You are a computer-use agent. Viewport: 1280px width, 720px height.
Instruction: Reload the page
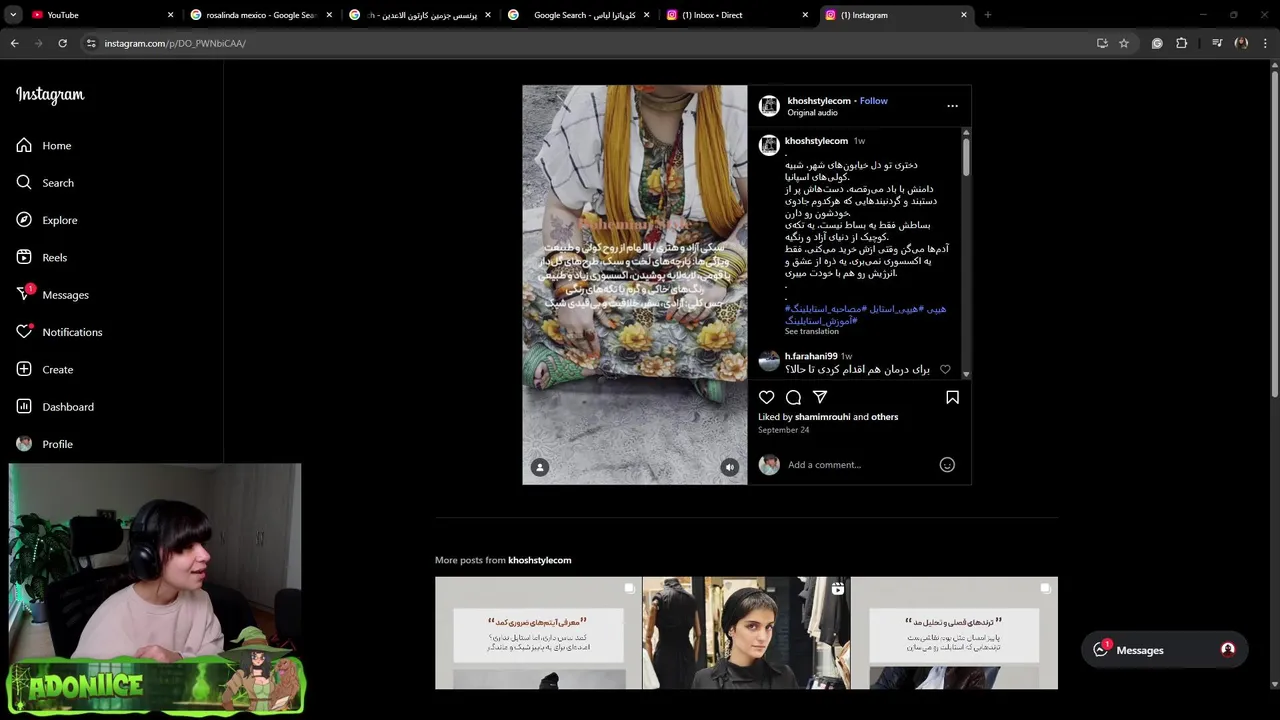62,43
